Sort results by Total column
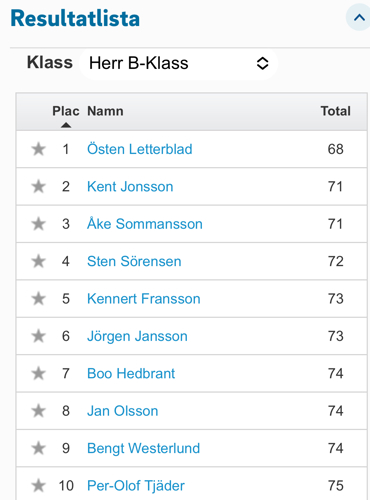The width and height of the screenshot is (370, 500). click(335, 111)
